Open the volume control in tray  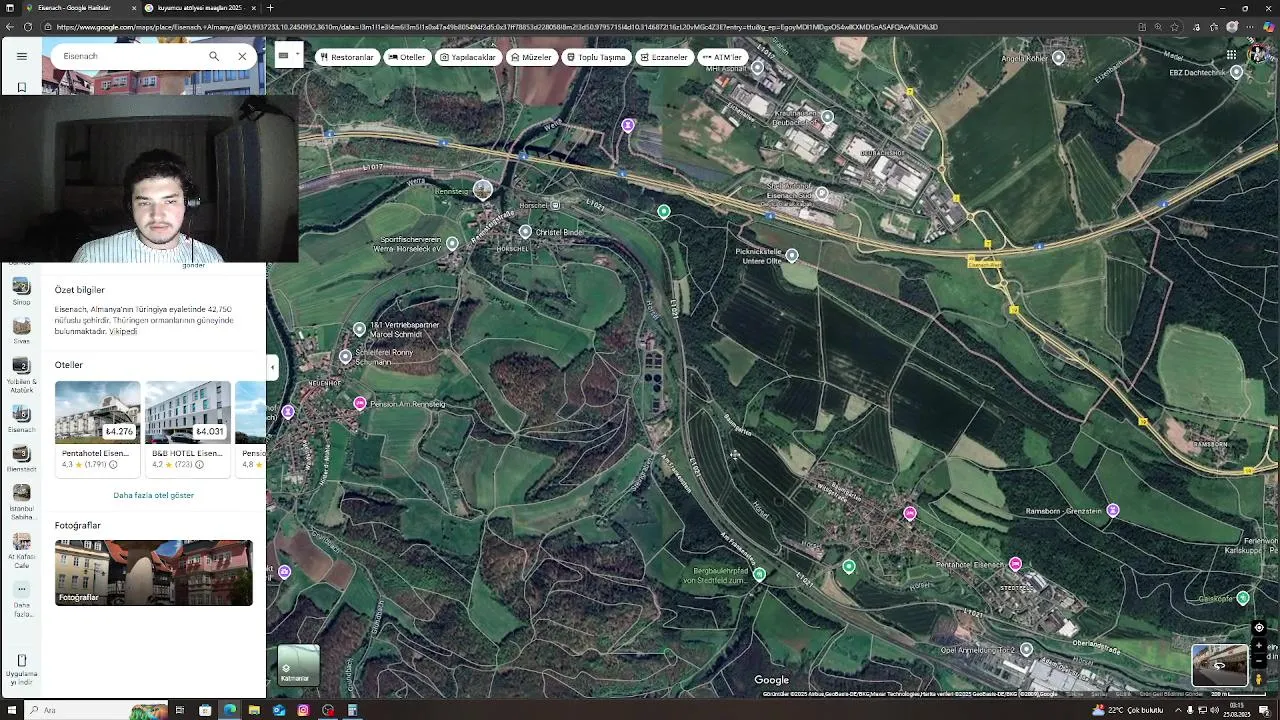[x=1214, y=710]
